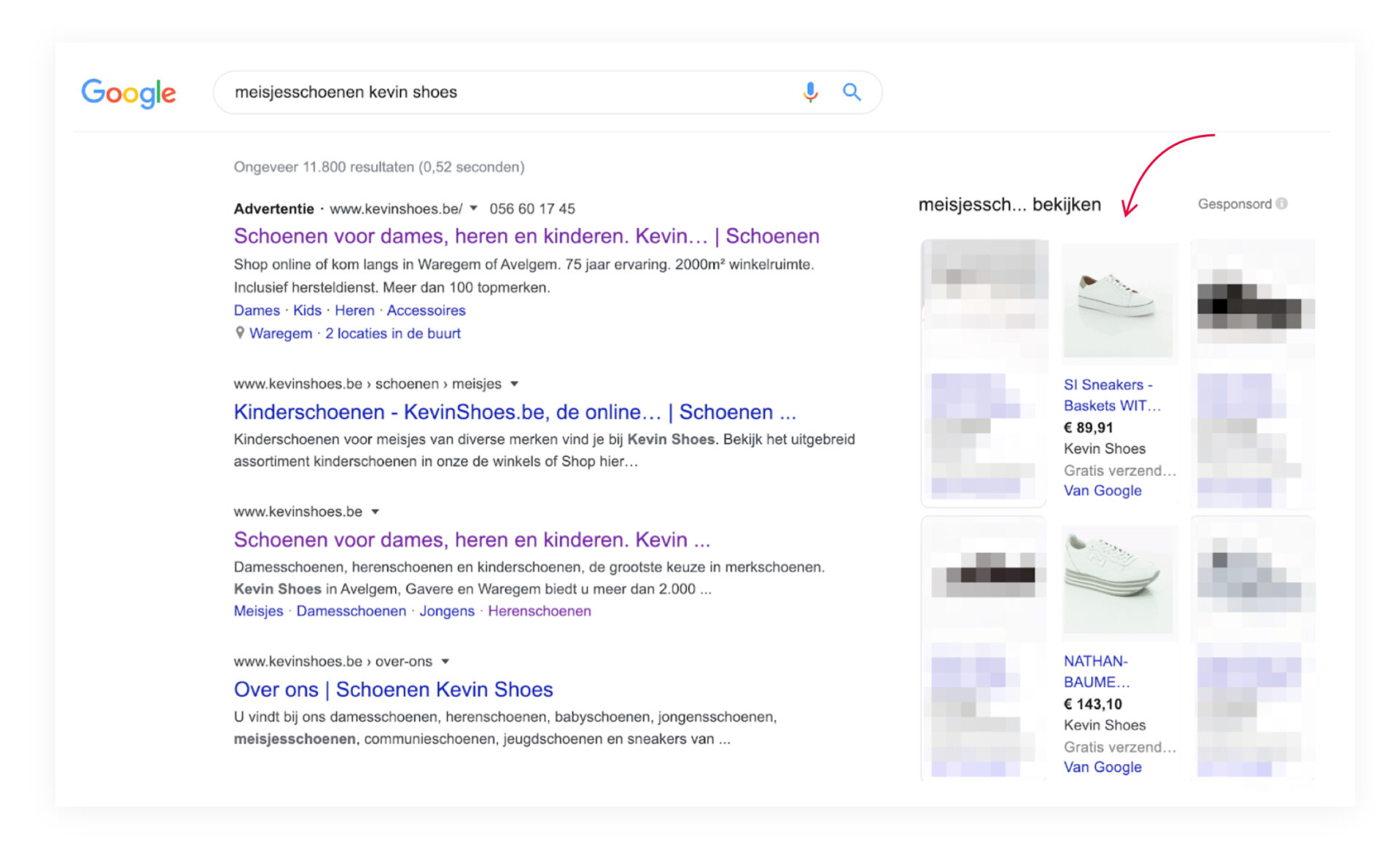Open the Meisjes sitelink
This screenshot has height=855, width=1400.
(x=258, y=611)
